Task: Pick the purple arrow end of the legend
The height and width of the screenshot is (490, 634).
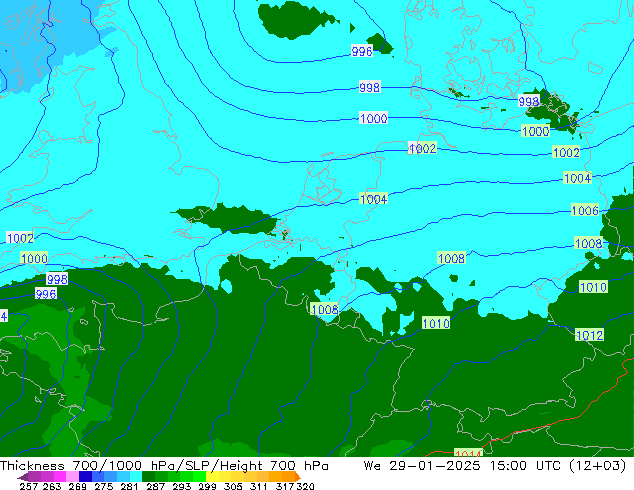Action: (x=22, y=477)
